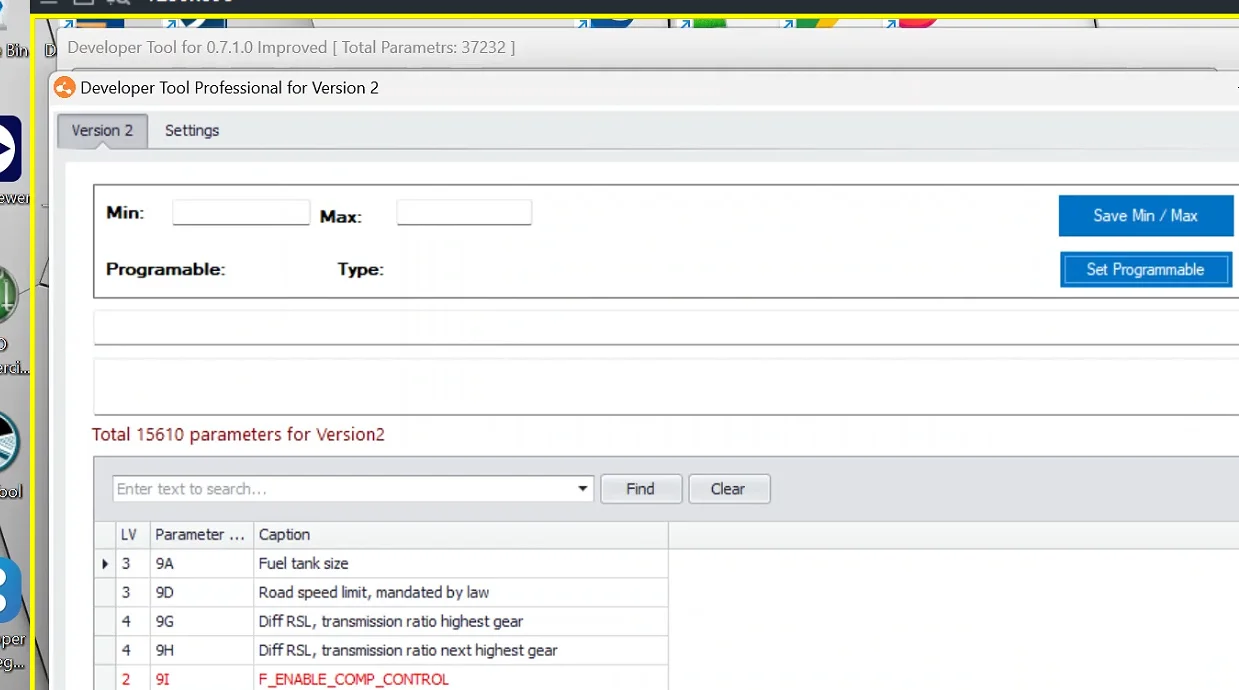Click into the parameter search text box
The image size is (1239, 690).
point(343,489)
